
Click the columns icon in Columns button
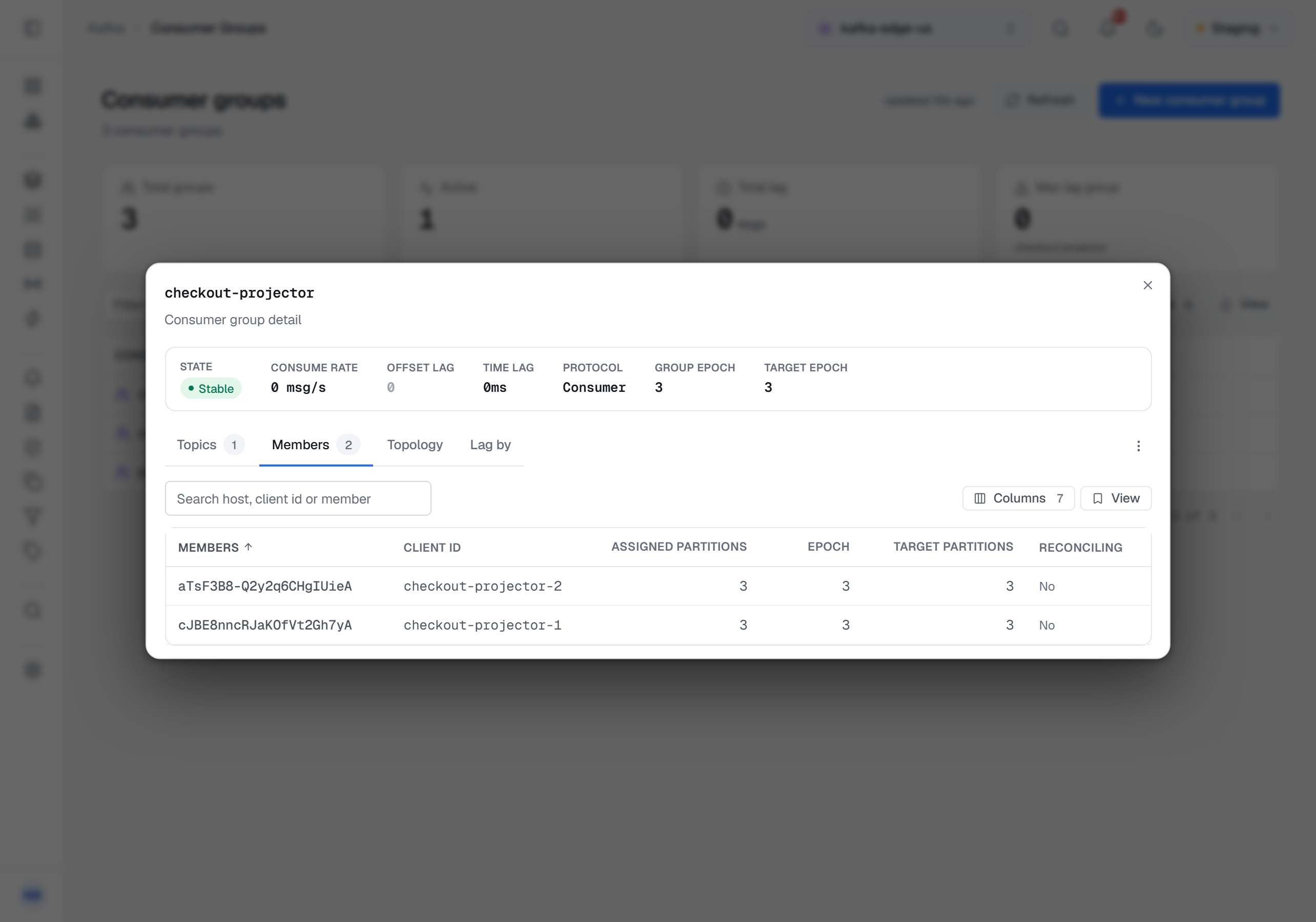(x=979, y=498)
